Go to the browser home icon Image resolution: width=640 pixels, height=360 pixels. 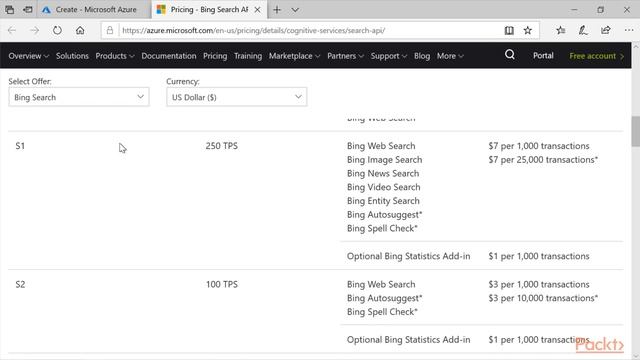pyautogui.click(x=80, y=30)
